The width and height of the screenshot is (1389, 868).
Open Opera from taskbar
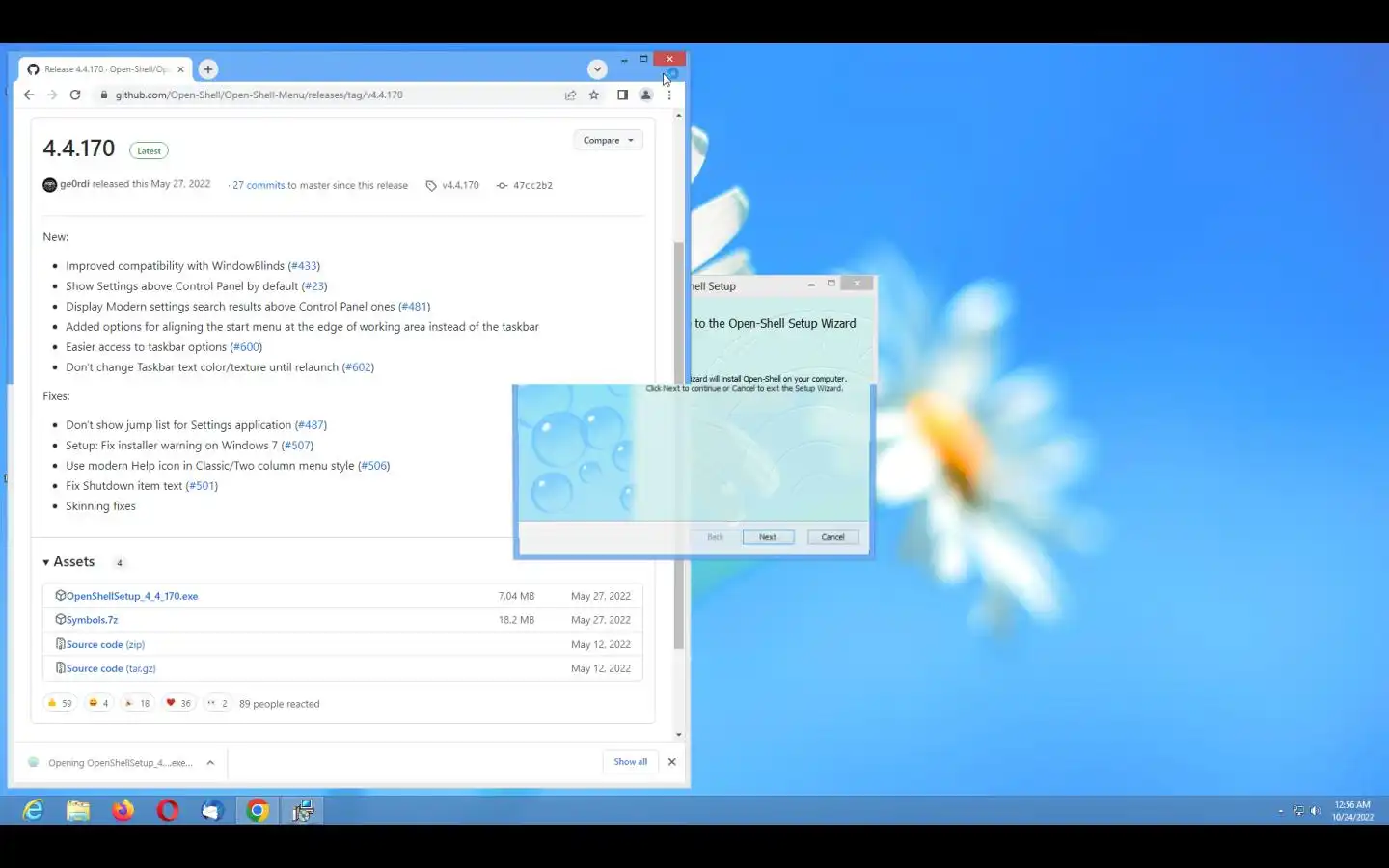[x=168, y=810]
